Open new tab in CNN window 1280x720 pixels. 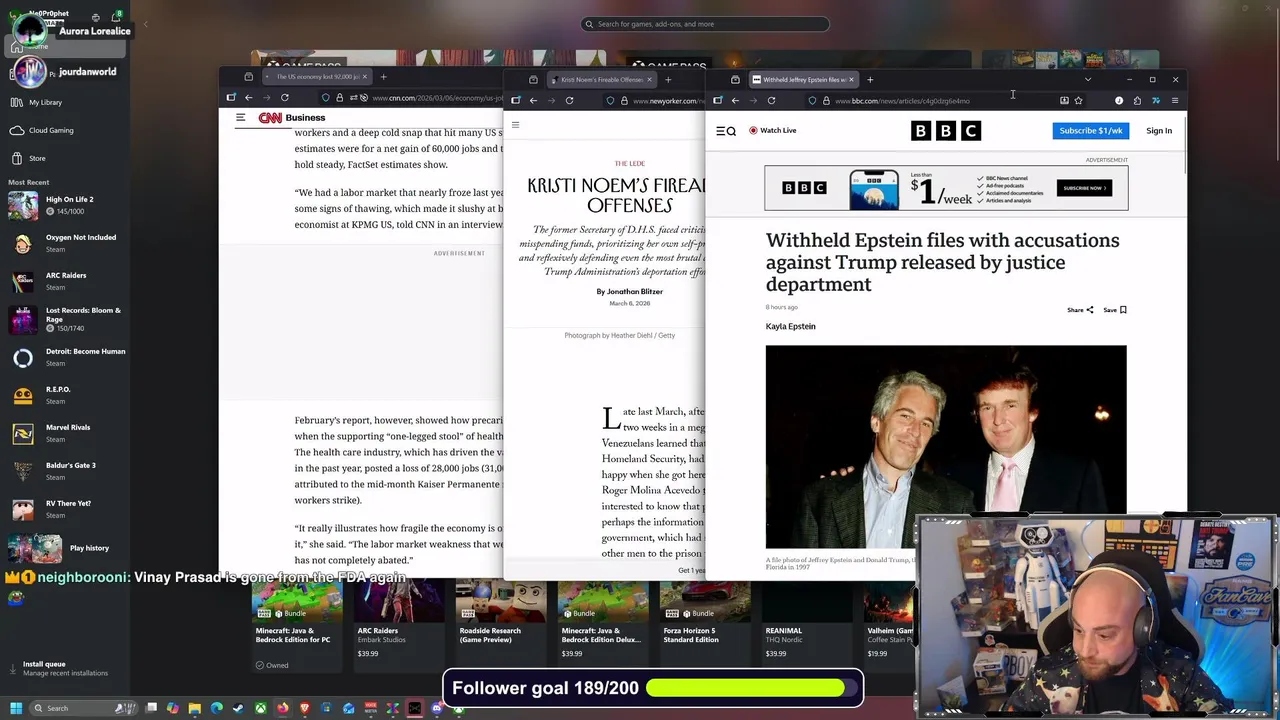point(383,76)
